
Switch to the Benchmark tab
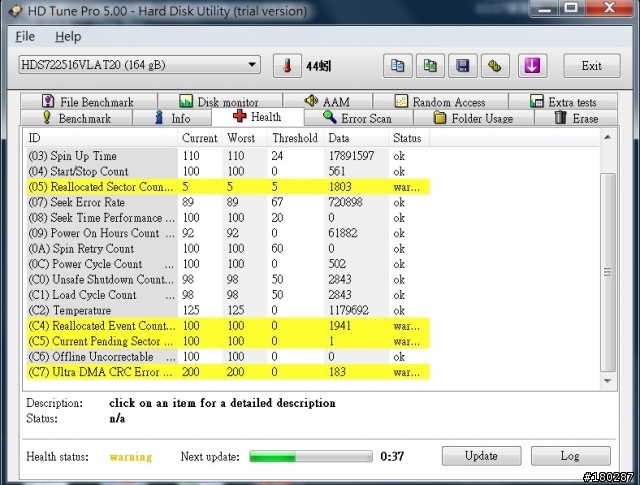pos(76,118)
